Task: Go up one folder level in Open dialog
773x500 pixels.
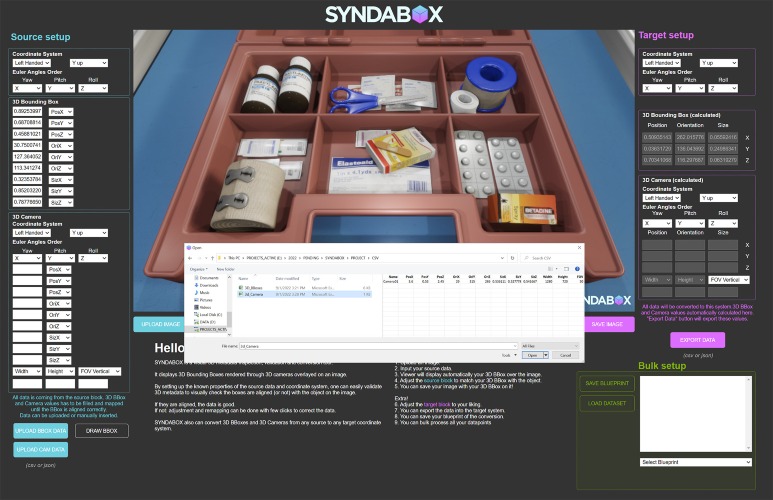Action: click(212, 258)
